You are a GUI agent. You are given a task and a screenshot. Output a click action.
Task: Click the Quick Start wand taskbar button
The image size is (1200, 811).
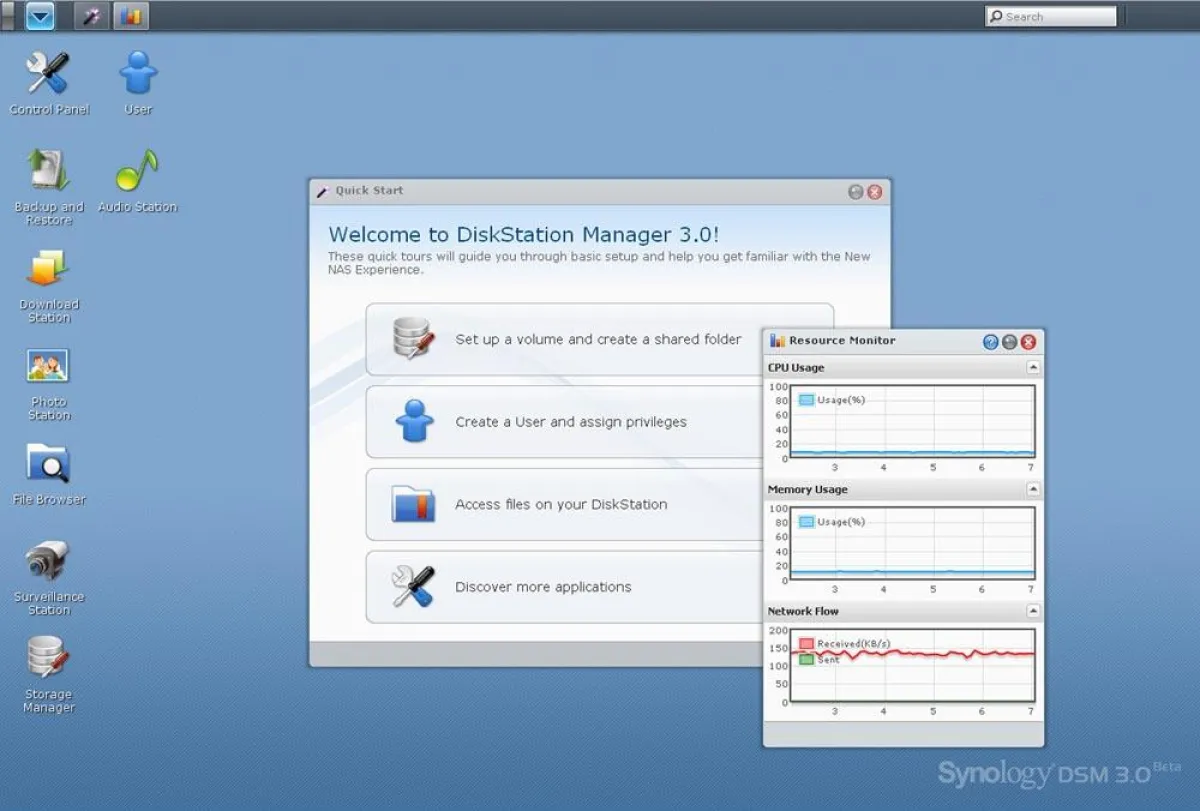click(x=92, y=16)
